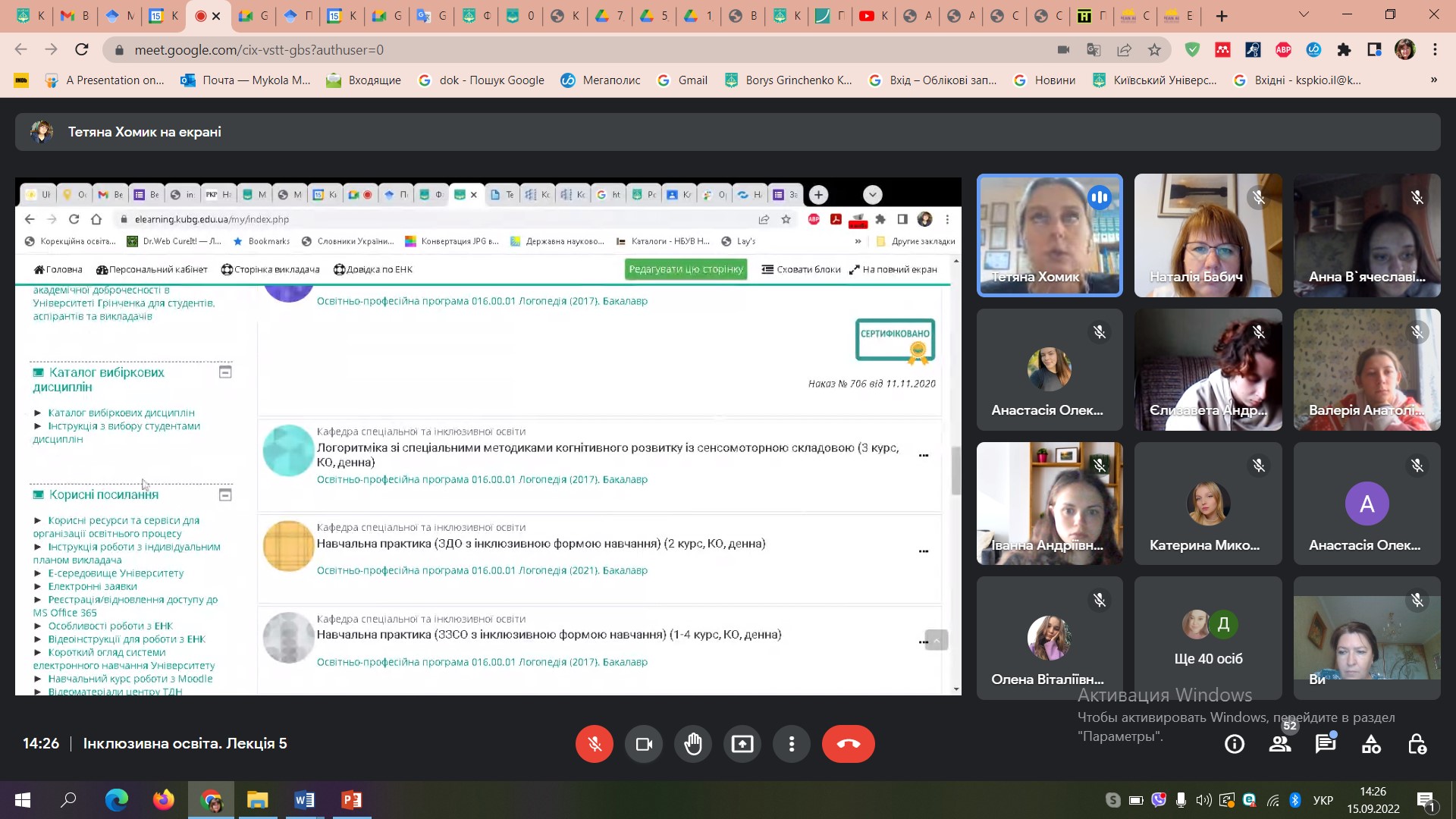Open Chrome three-dot menu
The height and width of the screenshot is (819, 1456).
[x=1435, y=49]
